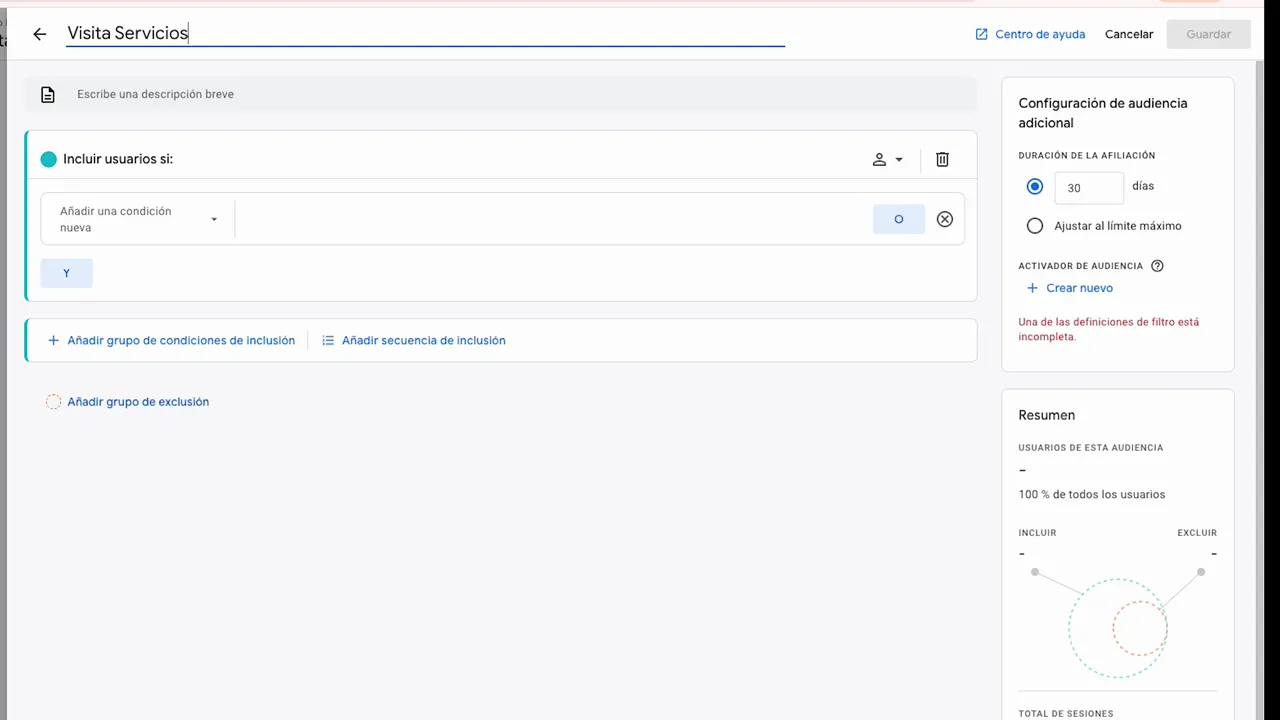Click the Guardar button
The height and width of the screenshot is (720, 1280).
(x=1208, y=34)
